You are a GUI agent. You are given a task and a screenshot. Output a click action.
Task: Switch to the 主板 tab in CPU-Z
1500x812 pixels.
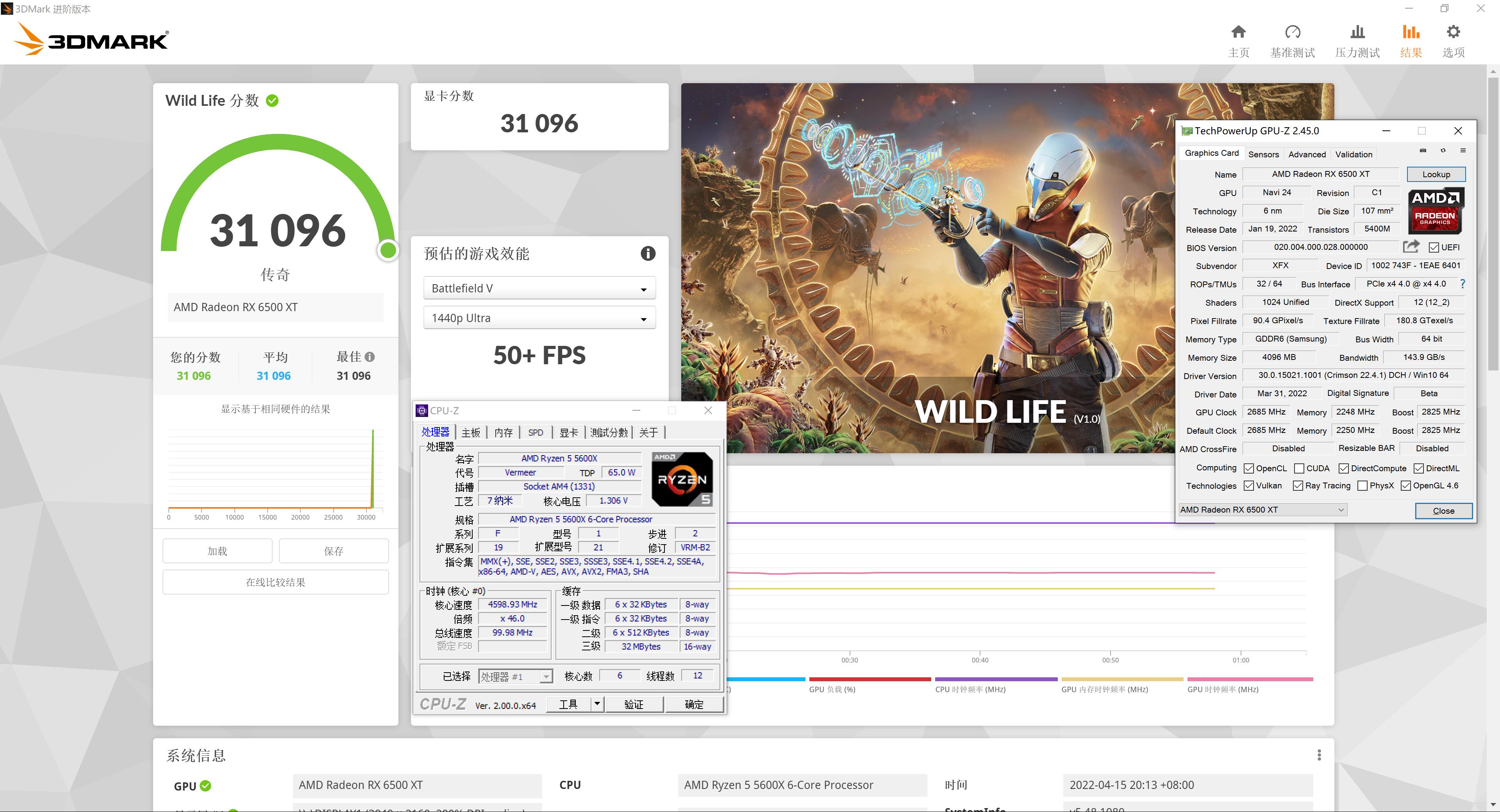470,433
